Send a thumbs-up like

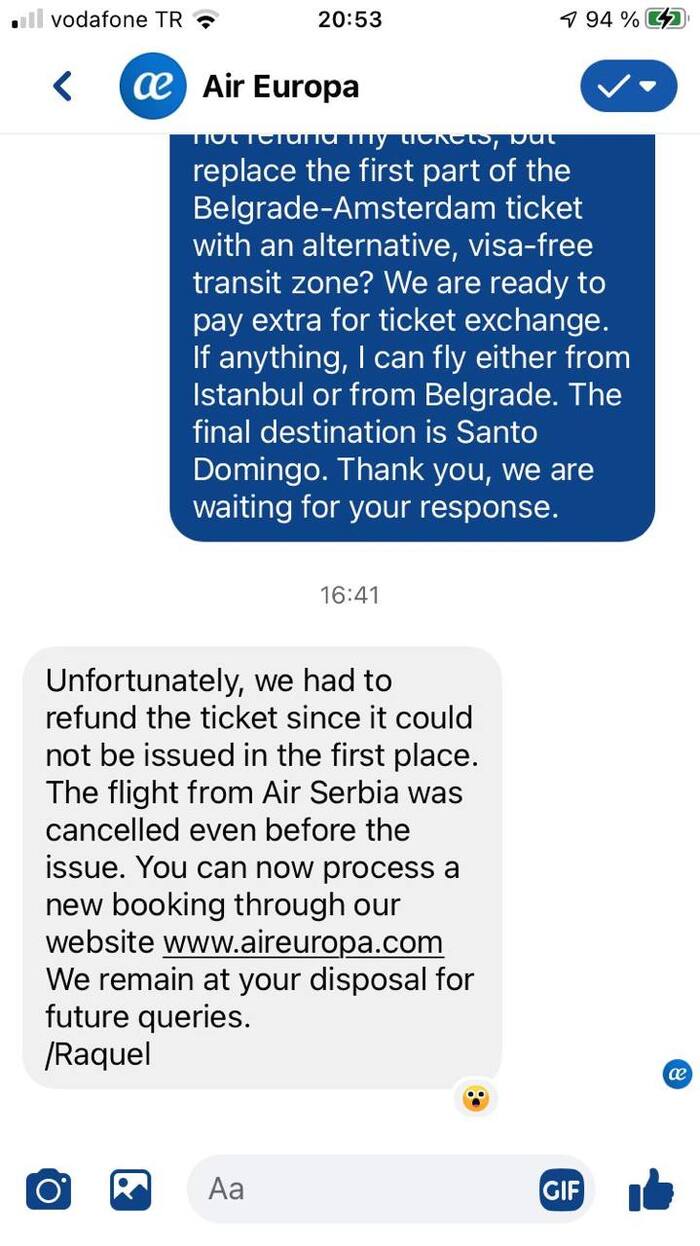651,1190
